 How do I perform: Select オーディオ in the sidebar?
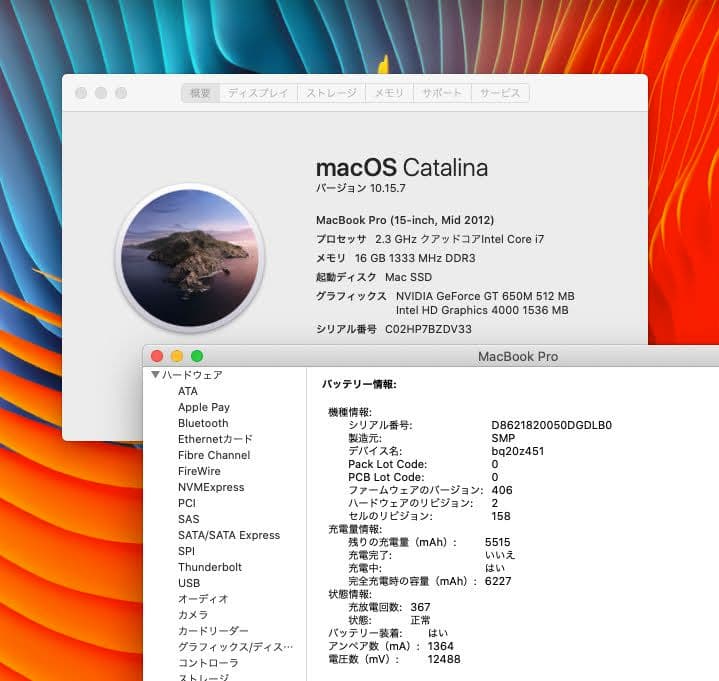coord(203,599)
